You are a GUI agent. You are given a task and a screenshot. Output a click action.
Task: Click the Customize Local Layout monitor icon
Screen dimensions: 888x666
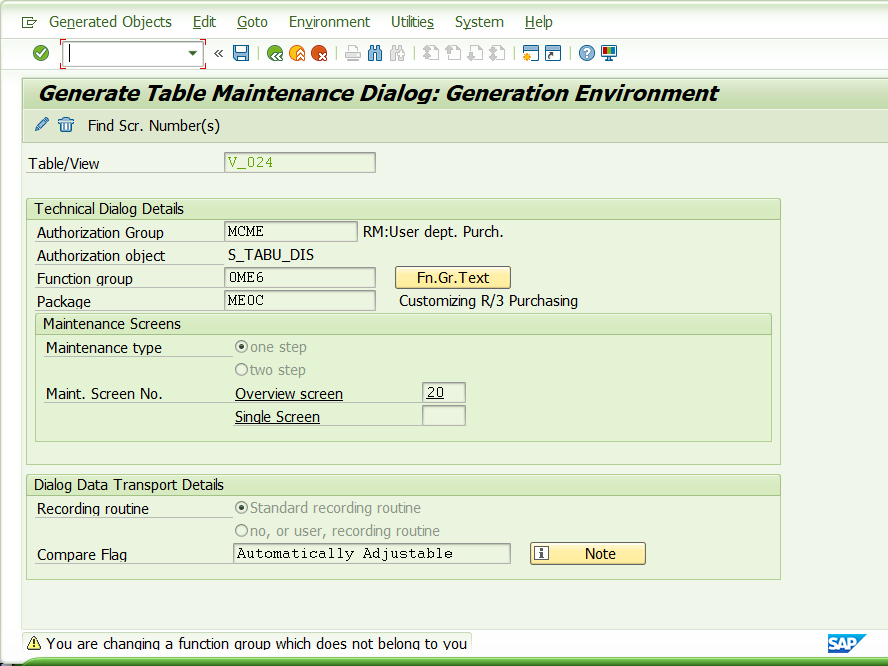tap(609, 53)
